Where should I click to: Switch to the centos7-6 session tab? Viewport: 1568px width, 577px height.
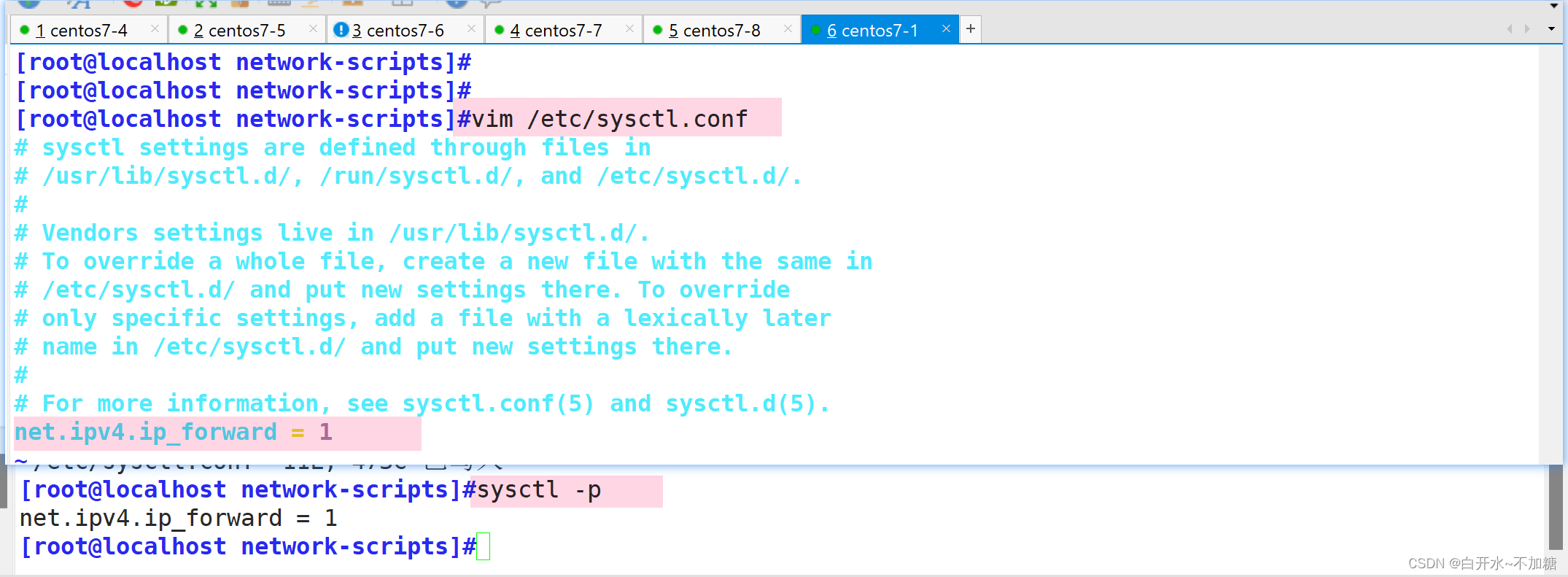(x=405, y=30)
